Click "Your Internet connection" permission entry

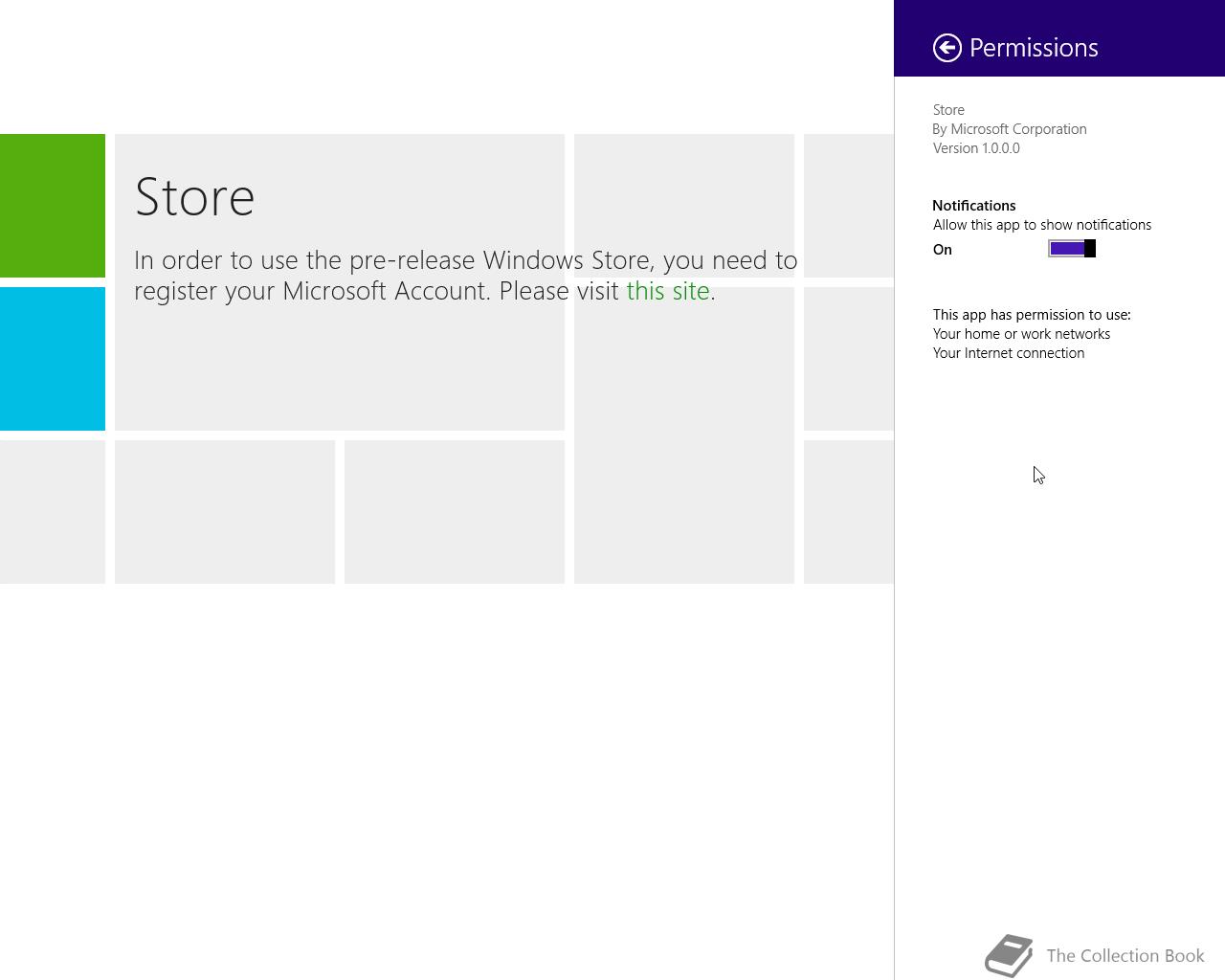point(1009,353)
